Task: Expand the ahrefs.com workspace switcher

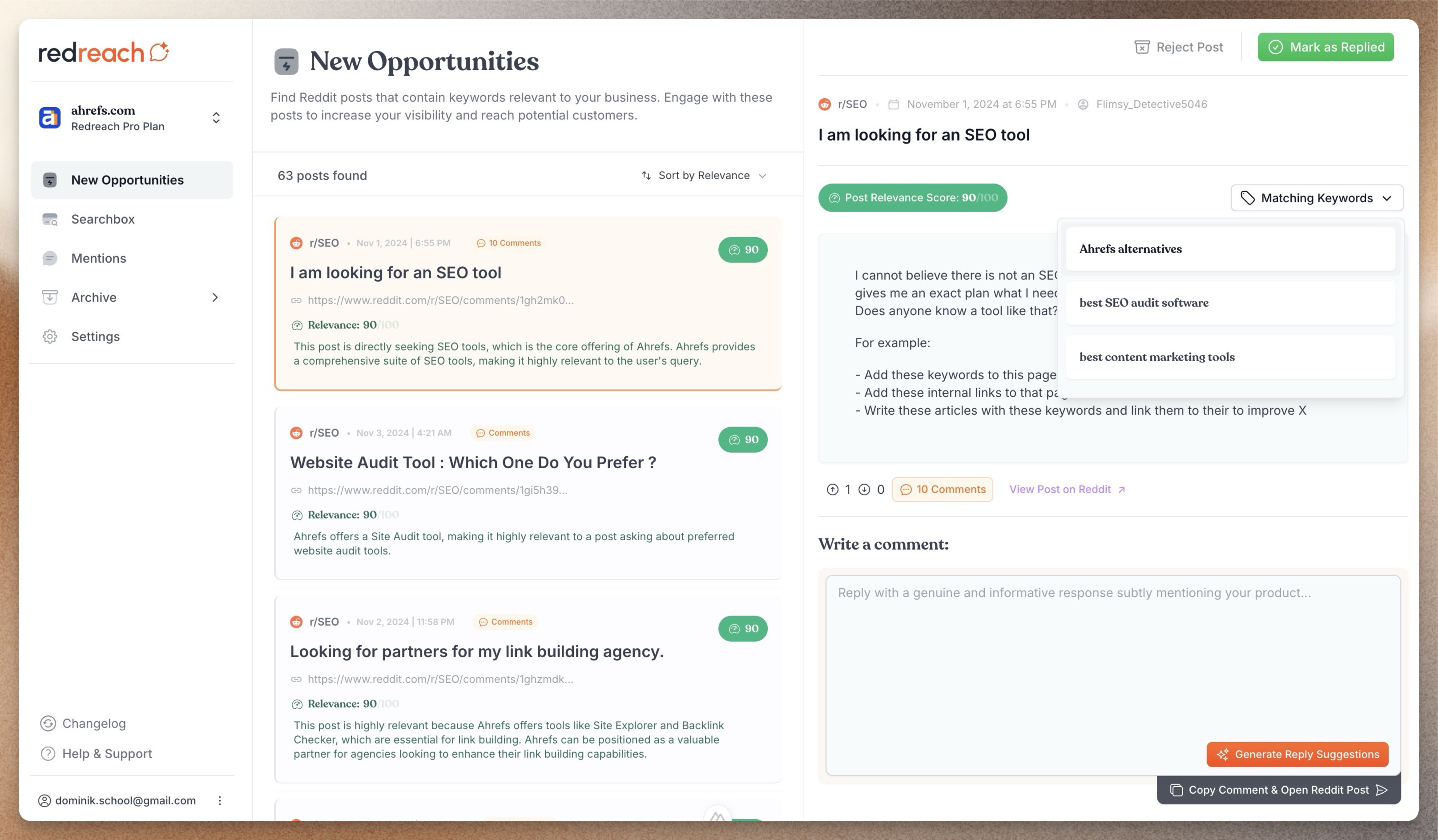Action: pyautogui.click(x=216, y=117)
